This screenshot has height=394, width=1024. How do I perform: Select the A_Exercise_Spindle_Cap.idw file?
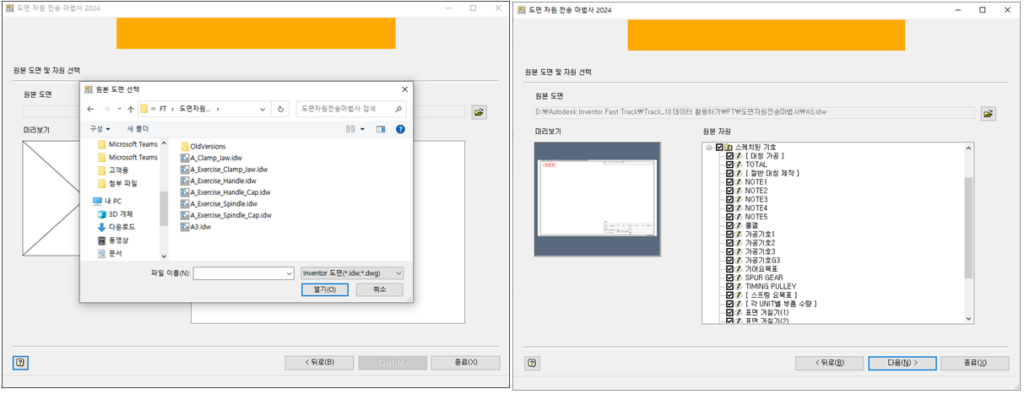pos(226,215)
